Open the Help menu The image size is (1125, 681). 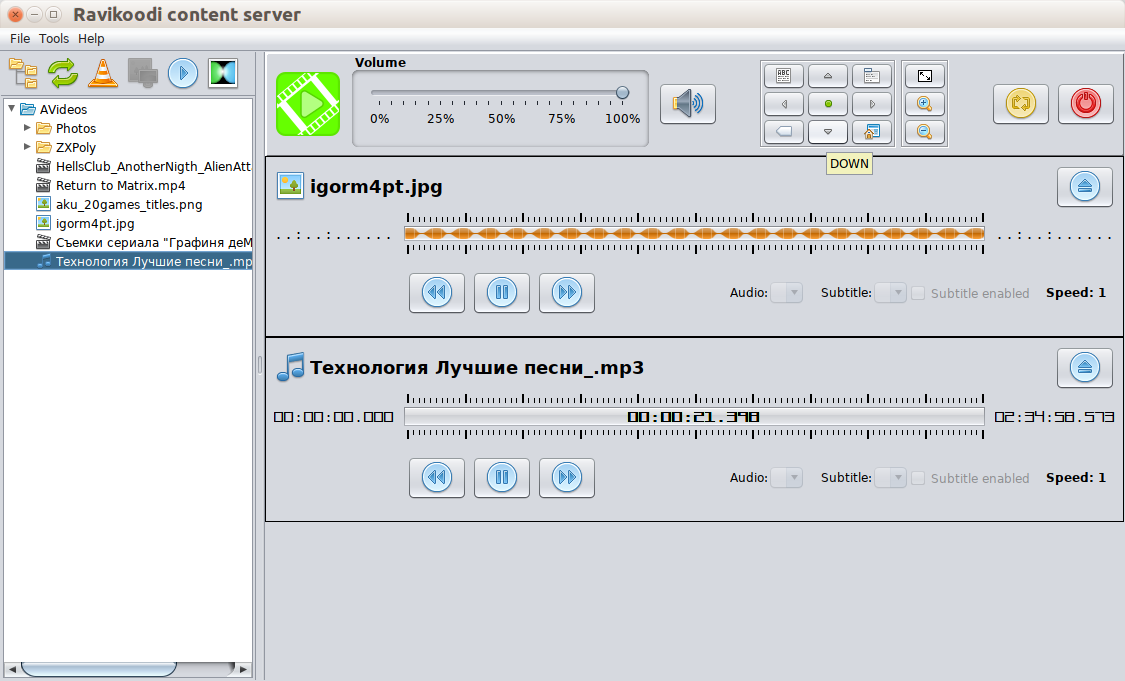[x=91, y=39]
